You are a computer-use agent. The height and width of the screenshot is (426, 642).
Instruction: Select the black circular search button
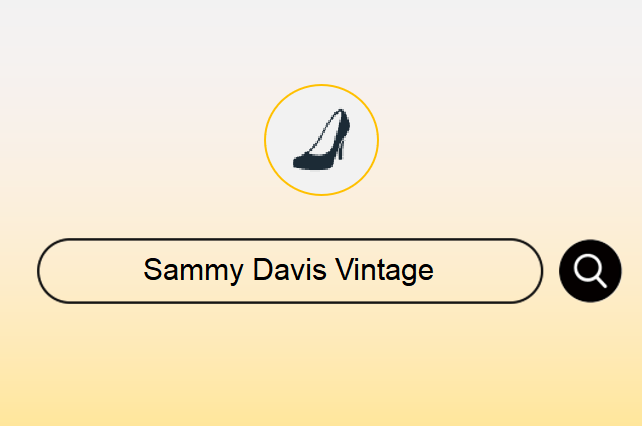pos(590,271)
